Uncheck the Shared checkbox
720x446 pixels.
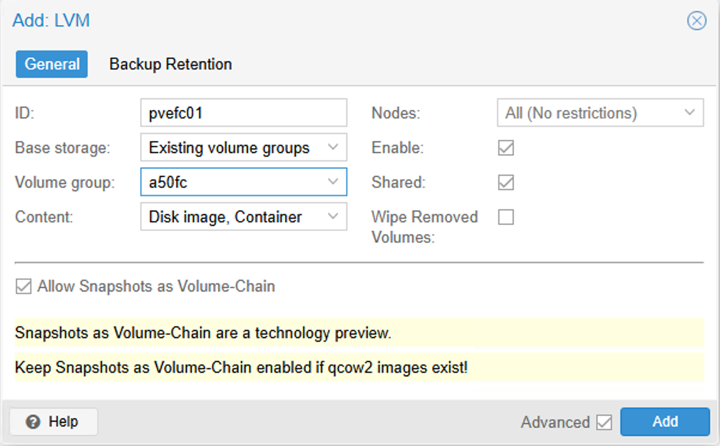tap(506, 182)
